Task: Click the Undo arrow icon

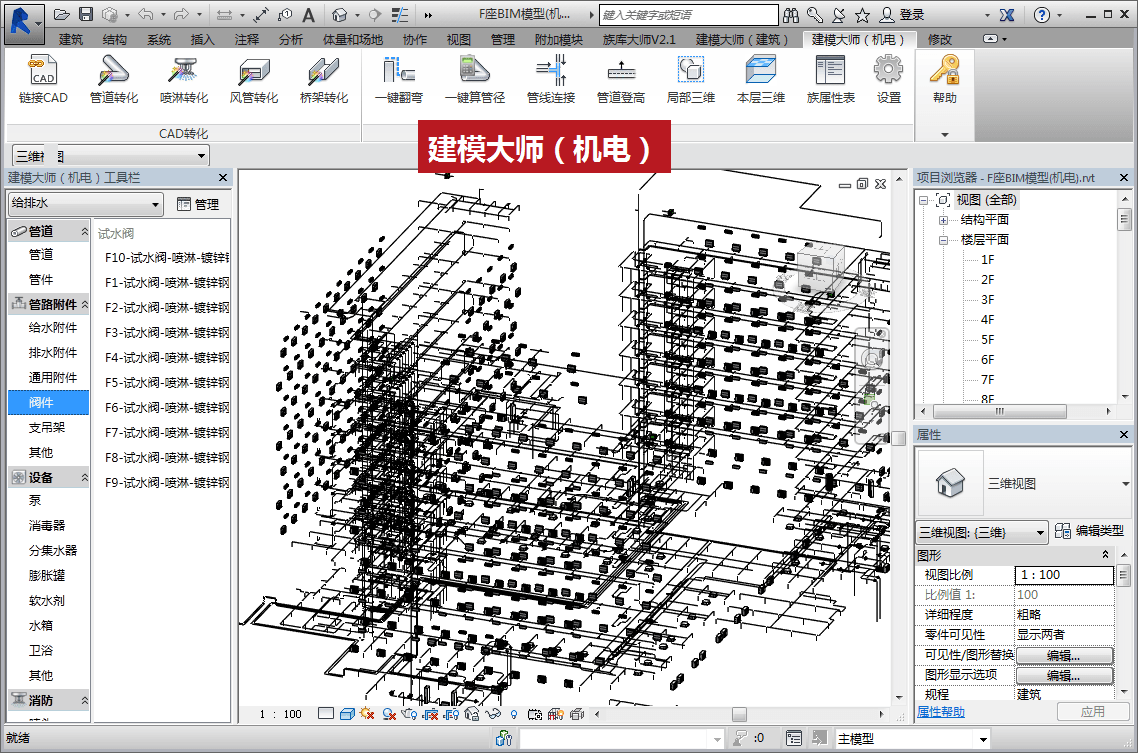Action: [x=145, y=15]
